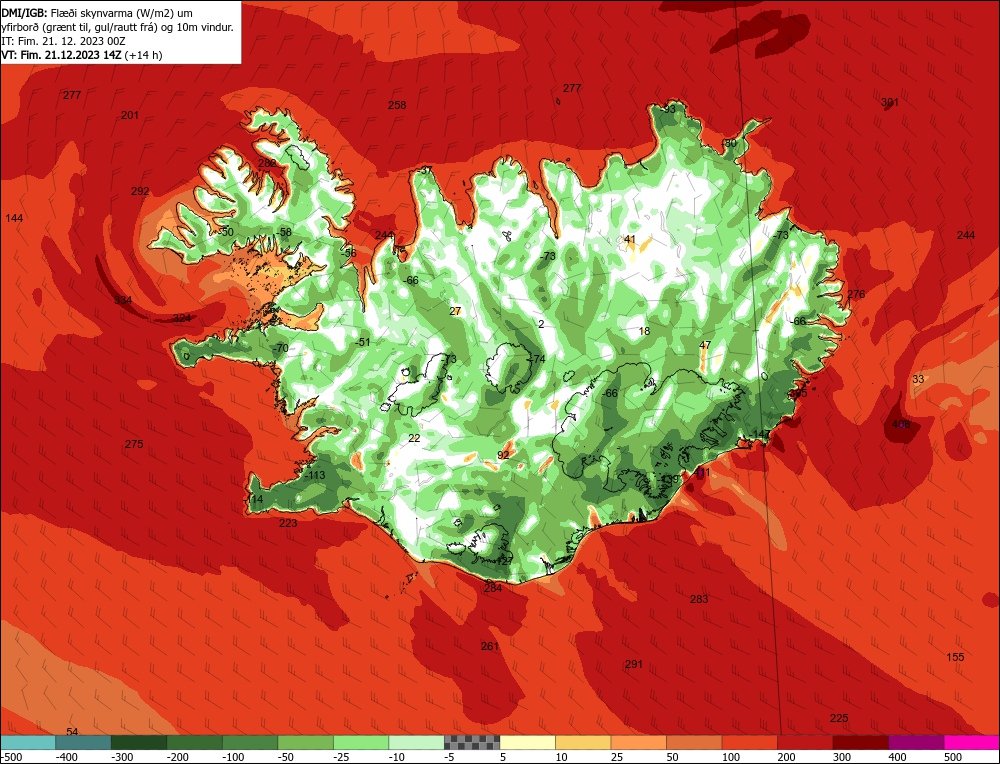This screenshot has width=1000, height=764.
Task: Click the cyan legend swatch between -500 and -400
Action: click(28, 743)
